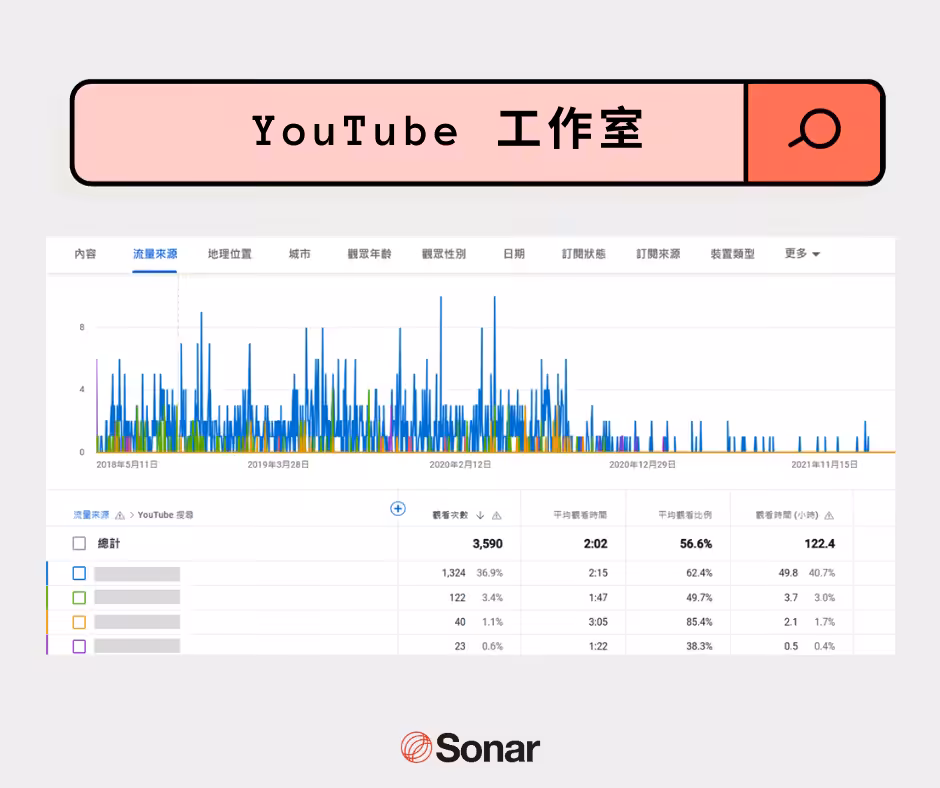Open the 觀眾年齡 tab
The height and width of the screenshot is (788, 940).
pyautogui.click(x=369, y=254)
